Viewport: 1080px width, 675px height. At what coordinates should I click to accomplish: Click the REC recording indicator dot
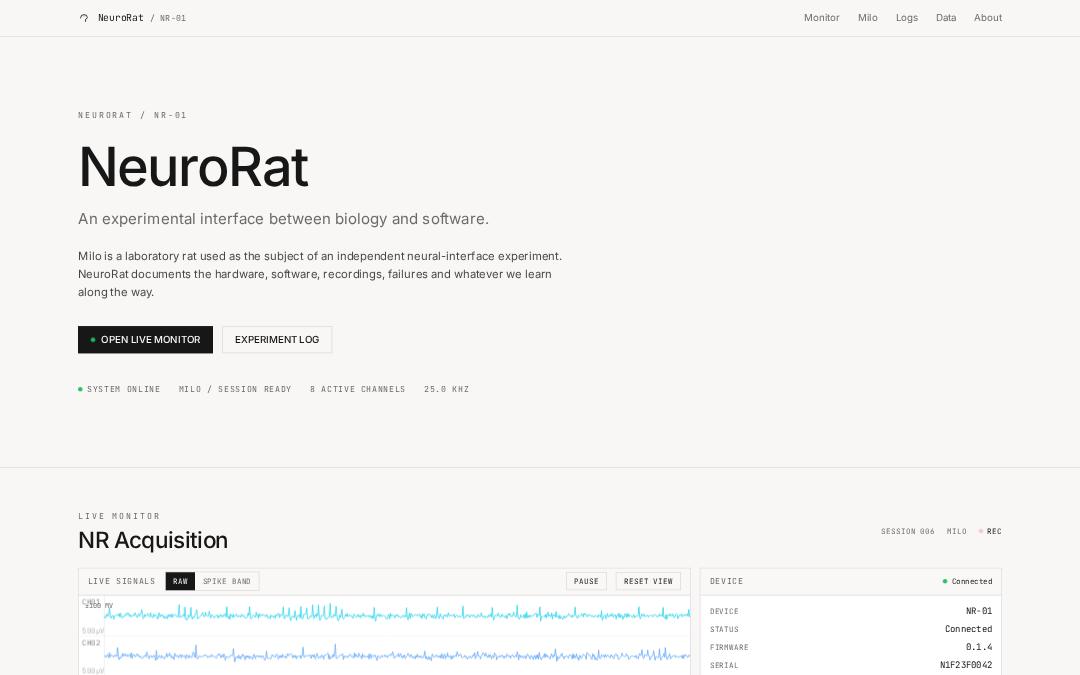click(x=981, y=531)
